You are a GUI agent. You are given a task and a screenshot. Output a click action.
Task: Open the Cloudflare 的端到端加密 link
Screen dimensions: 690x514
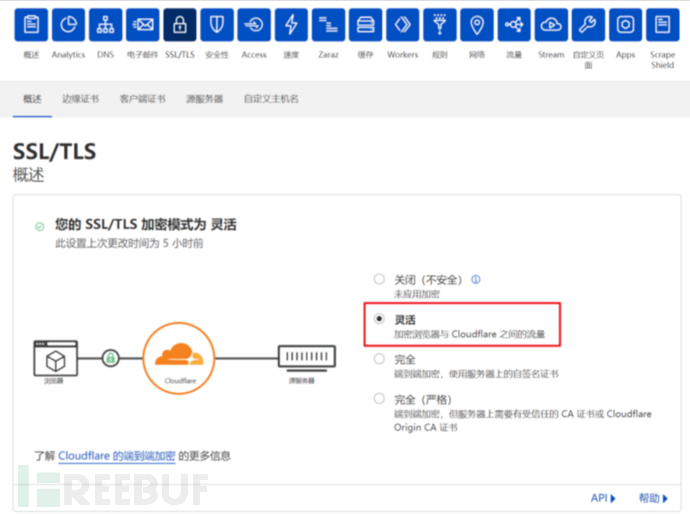(117, 456)
